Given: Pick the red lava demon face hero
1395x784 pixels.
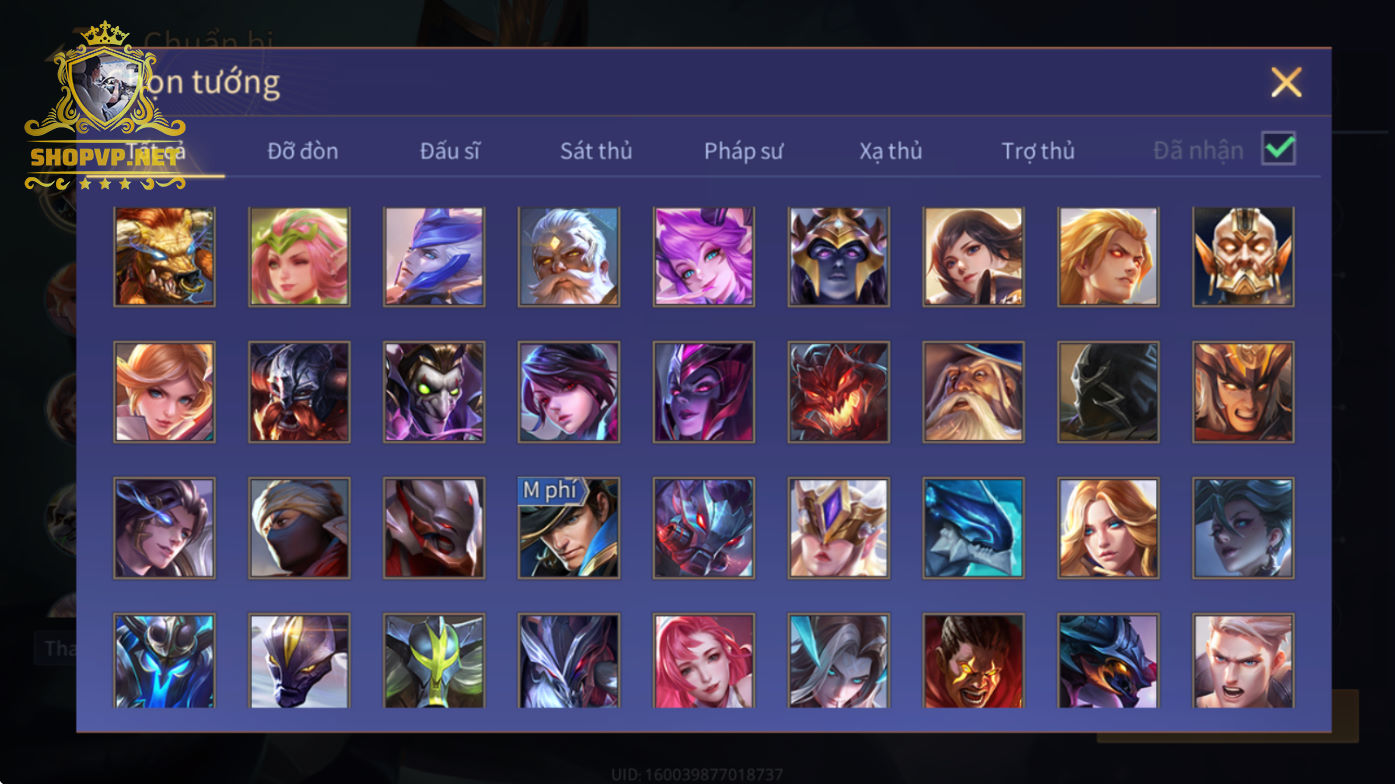Looking at the screenshot, I should pos(838,392).
